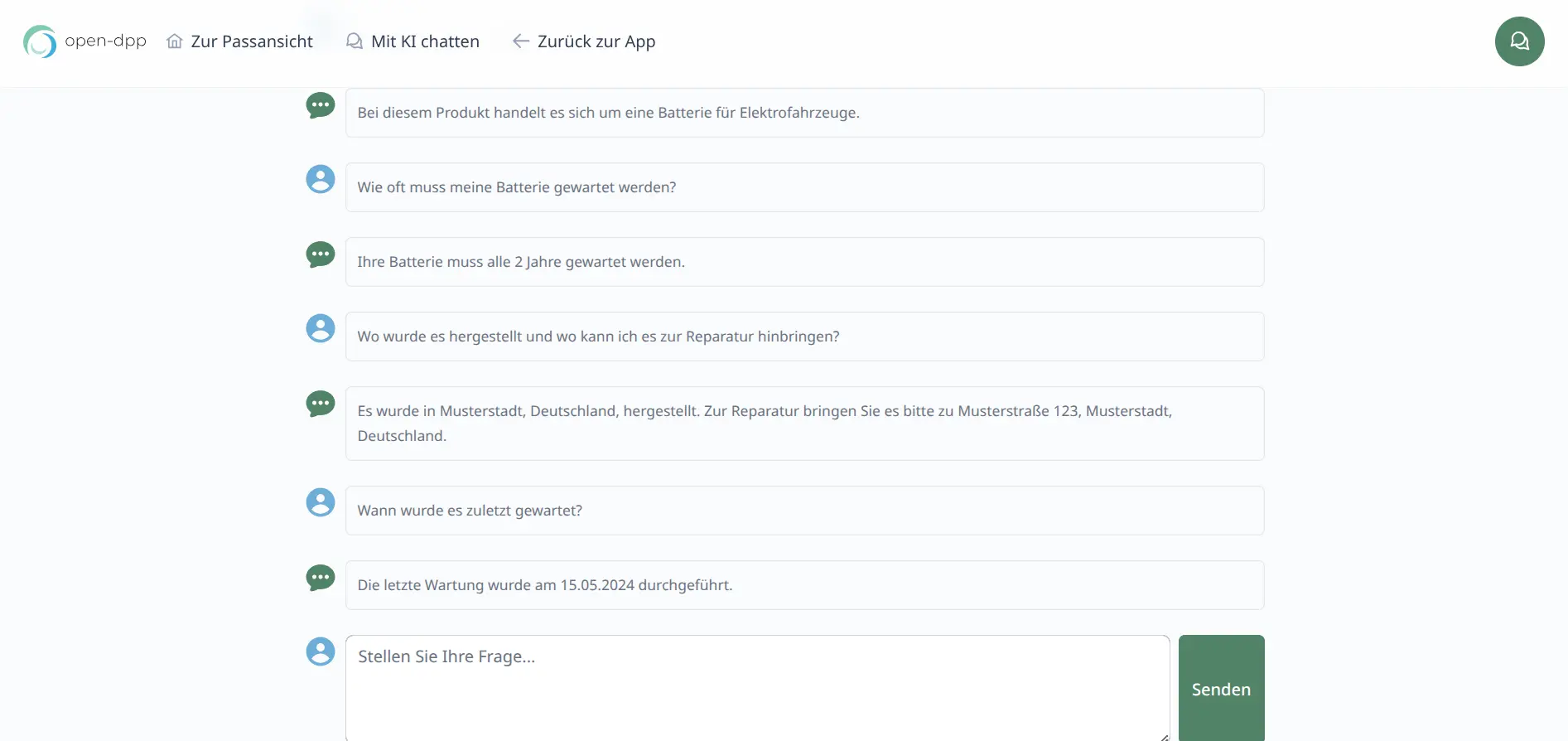Click the message mentioning 15.05.2024 maintenance date

pyautogui.click(x=804, y=585)
